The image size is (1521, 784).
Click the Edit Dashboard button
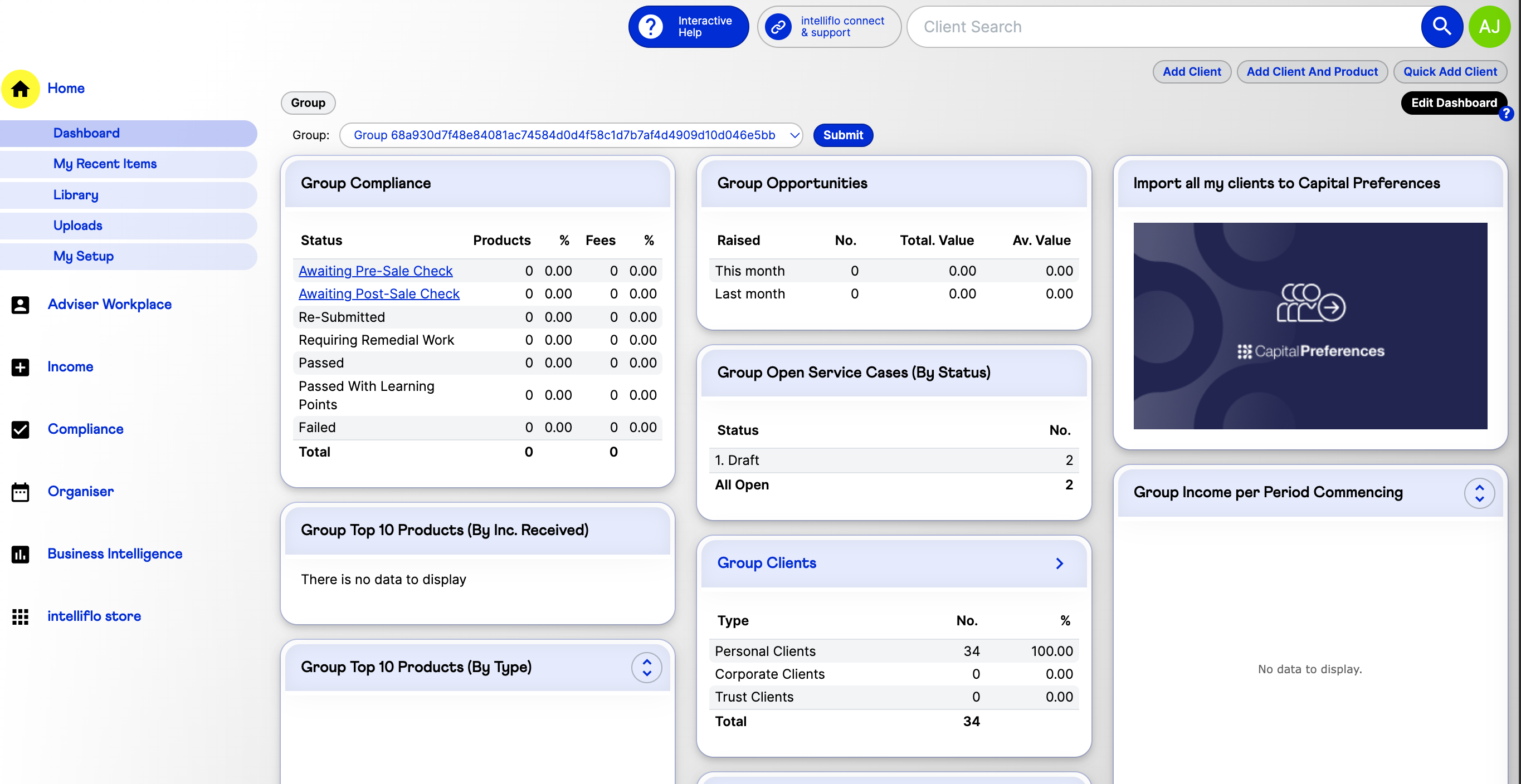[x=1454, y=103]
